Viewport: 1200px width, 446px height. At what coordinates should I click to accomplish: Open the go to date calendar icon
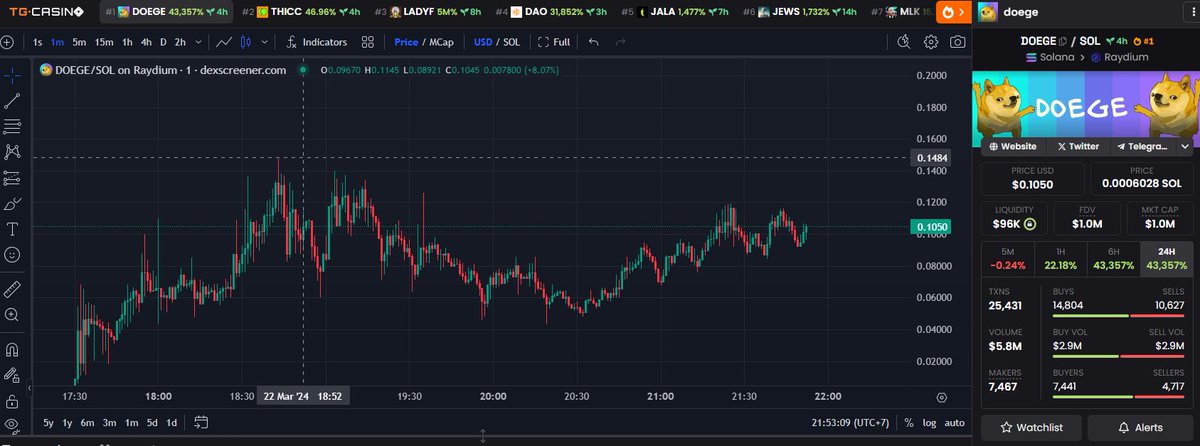click(201, 422)
